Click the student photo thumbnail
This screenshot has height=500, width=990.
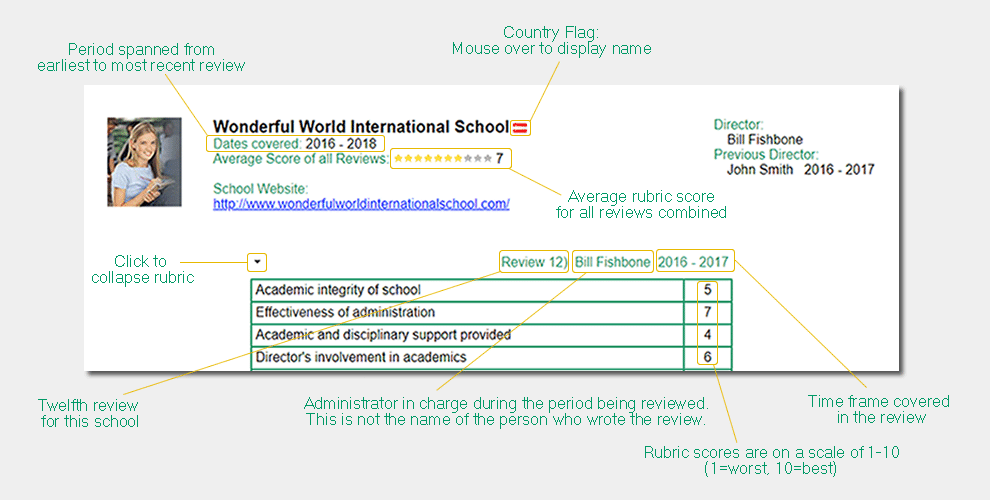point(144,162)
